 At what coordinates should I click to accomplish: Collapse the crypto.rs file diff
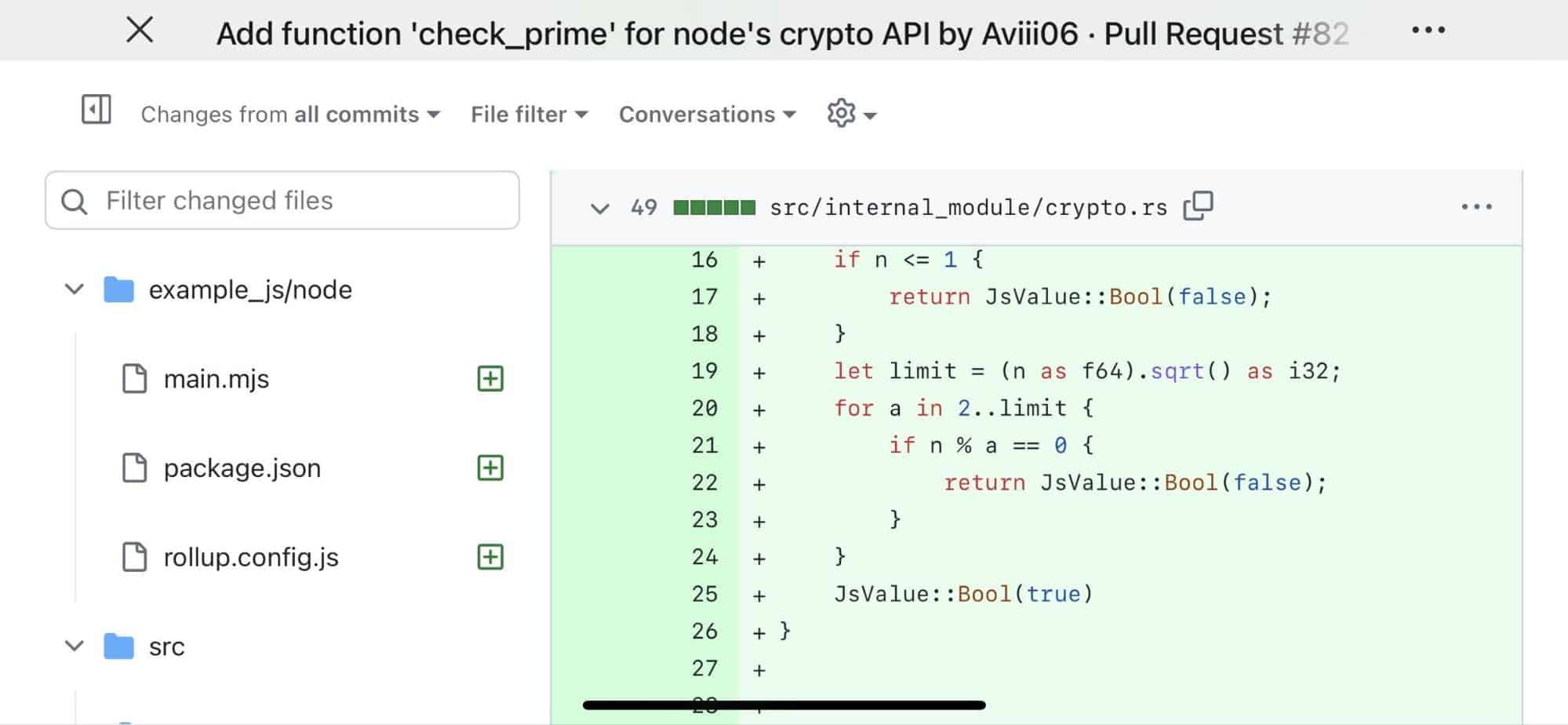tap(600, 208)
